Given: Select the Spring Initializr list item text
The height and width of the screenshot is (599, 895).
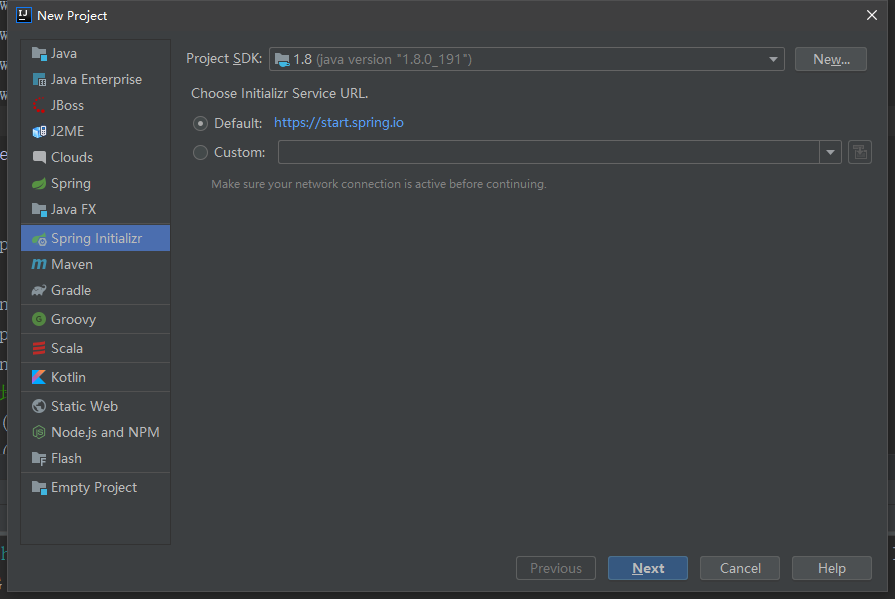Looking at the screenshot, I should click(x=96, y=239).
